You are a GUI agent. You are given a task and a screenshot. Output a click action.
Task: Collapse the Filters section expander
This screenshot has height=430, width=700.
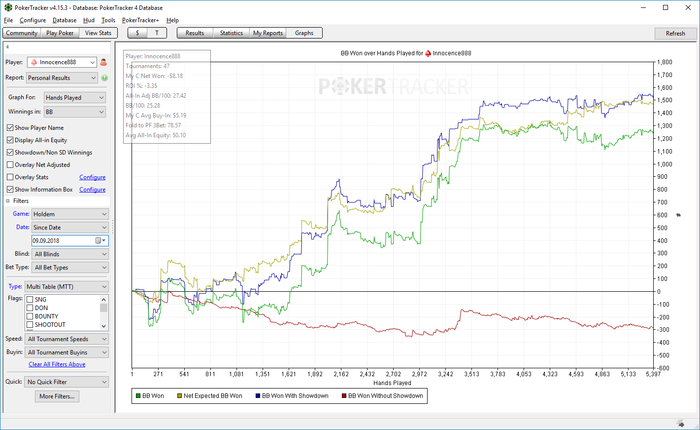(x=8, y=201)
